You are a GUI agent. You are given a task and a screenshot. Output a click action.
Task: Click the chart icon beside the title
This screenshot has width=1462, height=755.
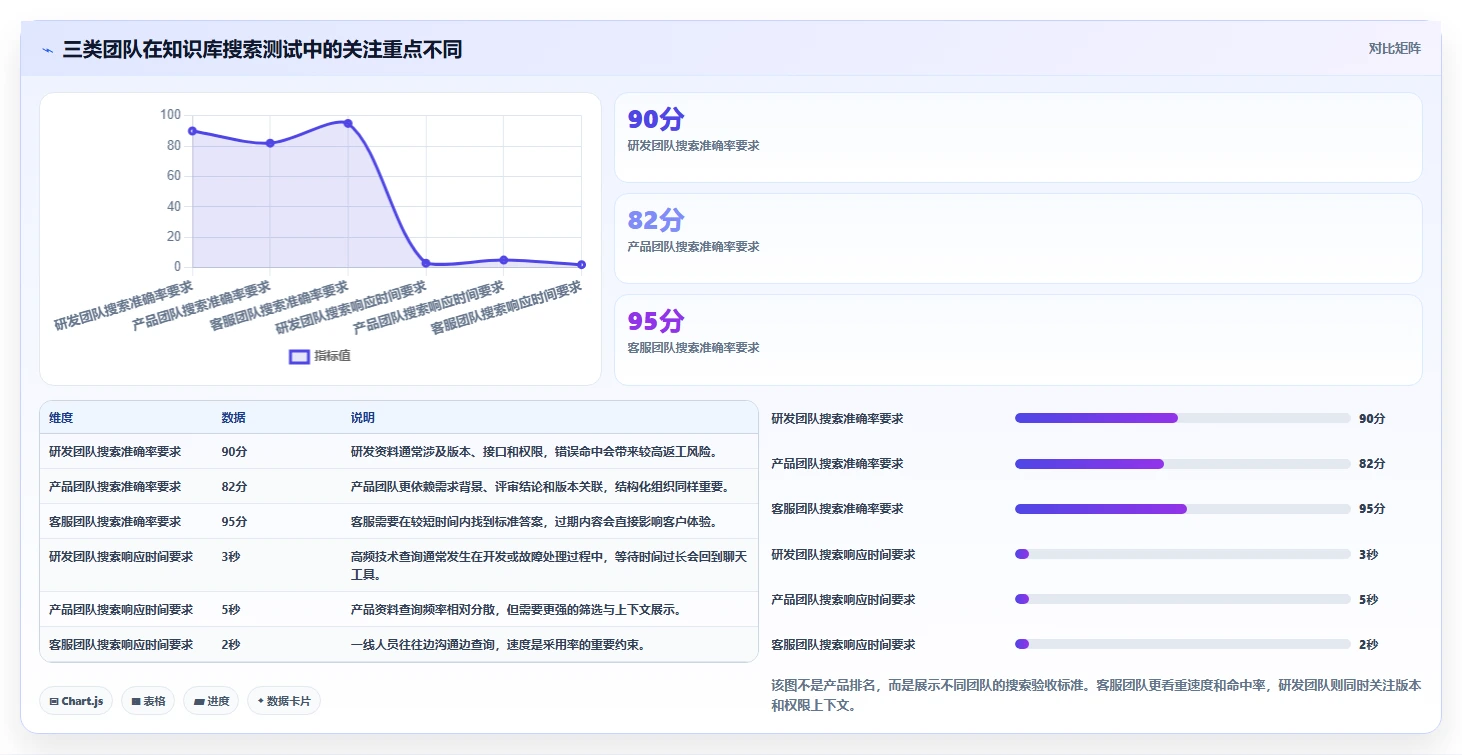click(48, 50)
